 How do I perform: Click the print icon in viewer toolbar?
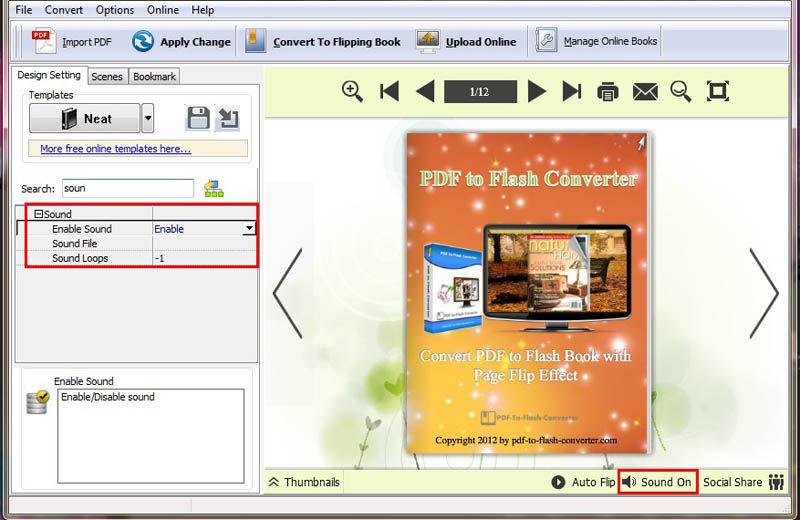point(607,92)
